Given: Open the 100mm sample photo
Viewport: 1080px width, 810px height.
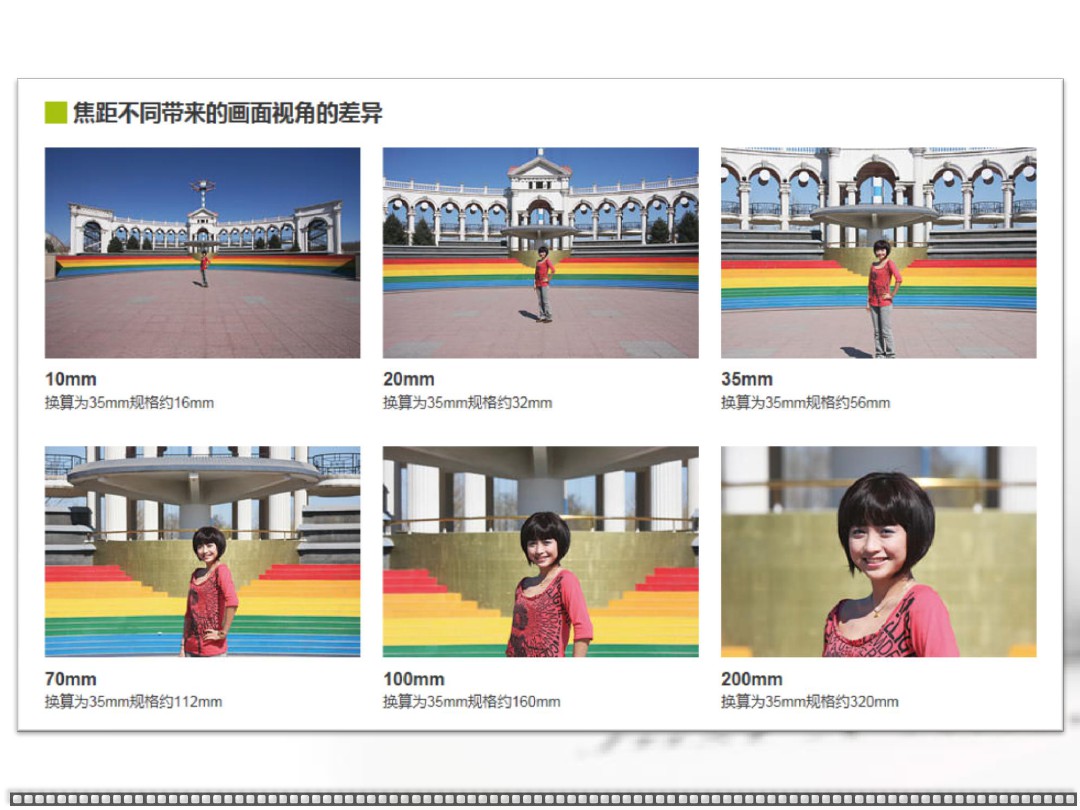Looking at the screenshot, I should 540,551.
